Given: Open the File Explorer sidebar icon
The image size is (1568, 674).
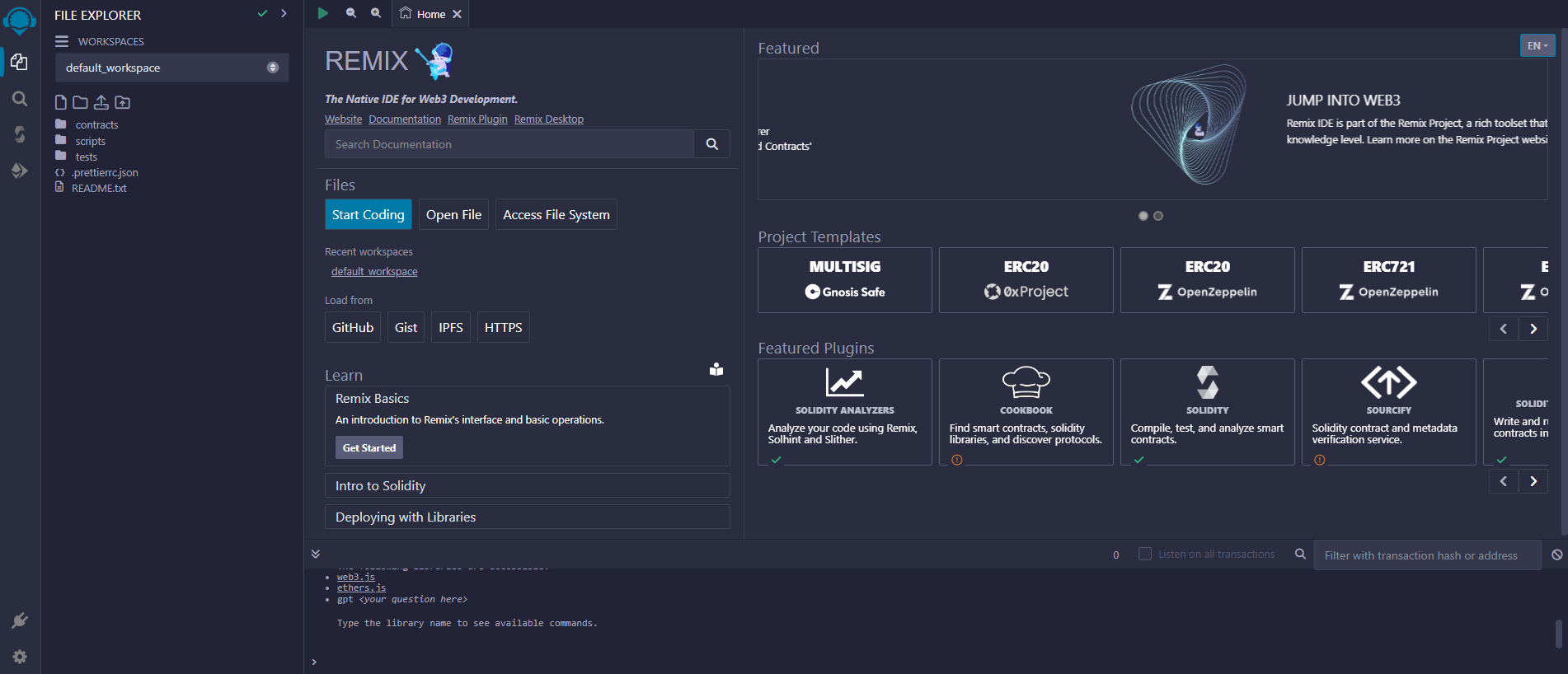Looking at the screenshot, I should click(20, 62).
